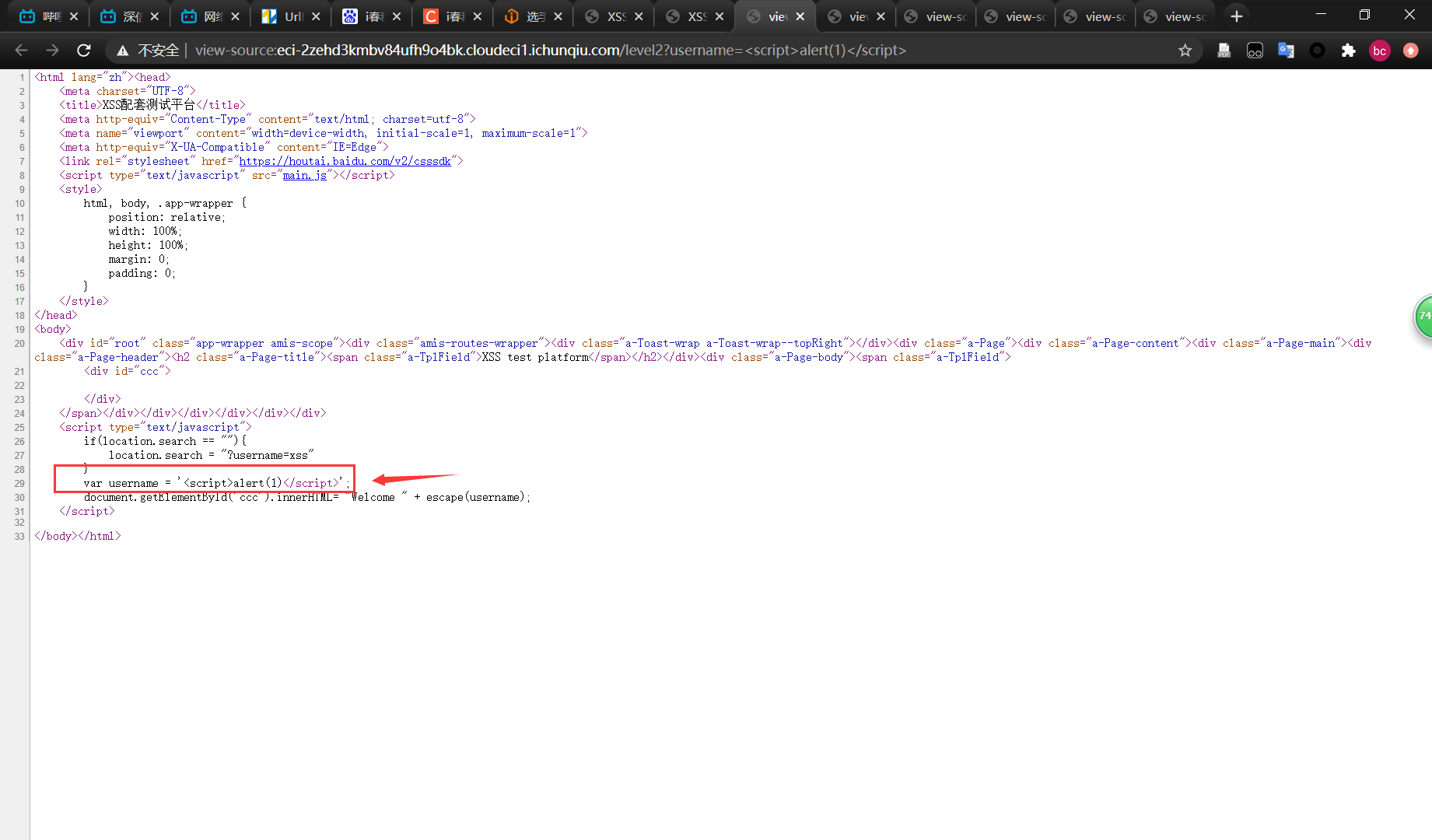Open the main.js source link
Screen dimensions: 1432x840
click(304, 175)
